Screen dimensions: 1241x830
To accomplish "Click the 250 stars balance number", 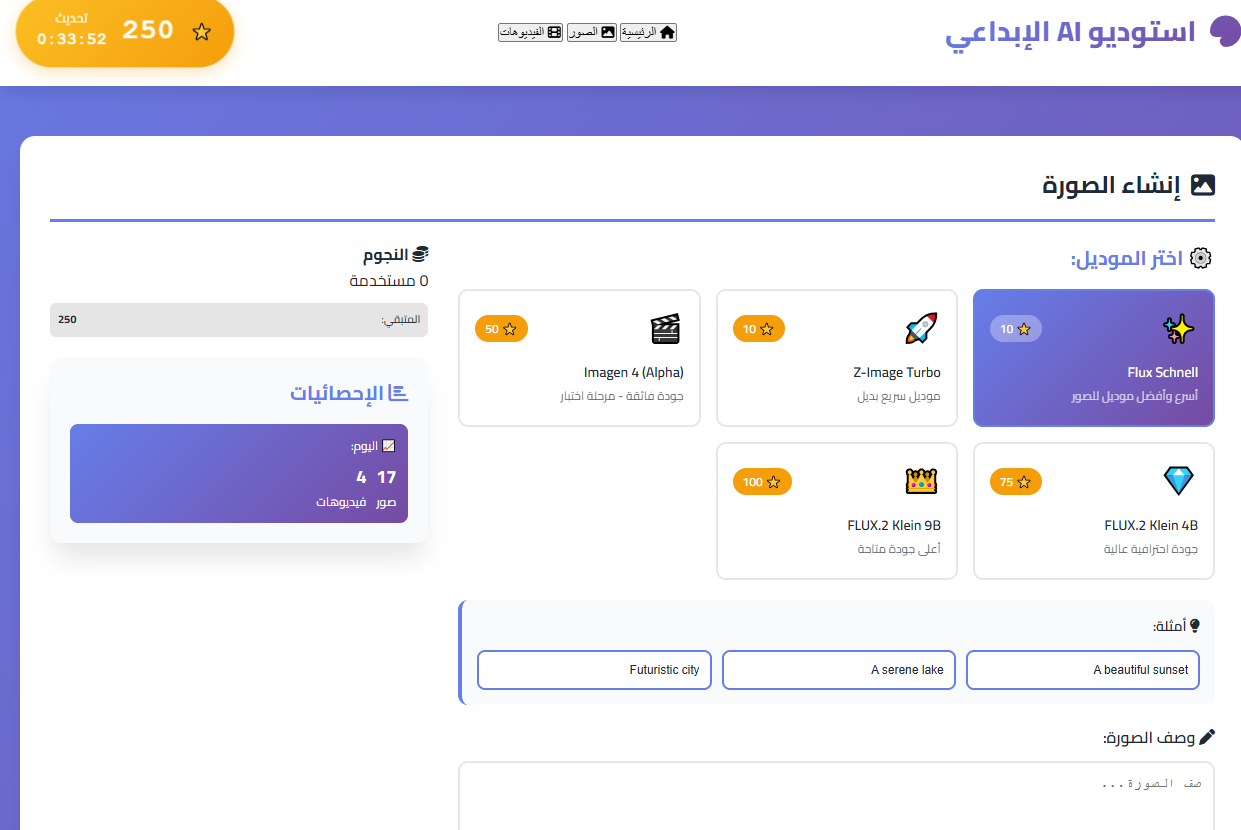I will [149, 30].
